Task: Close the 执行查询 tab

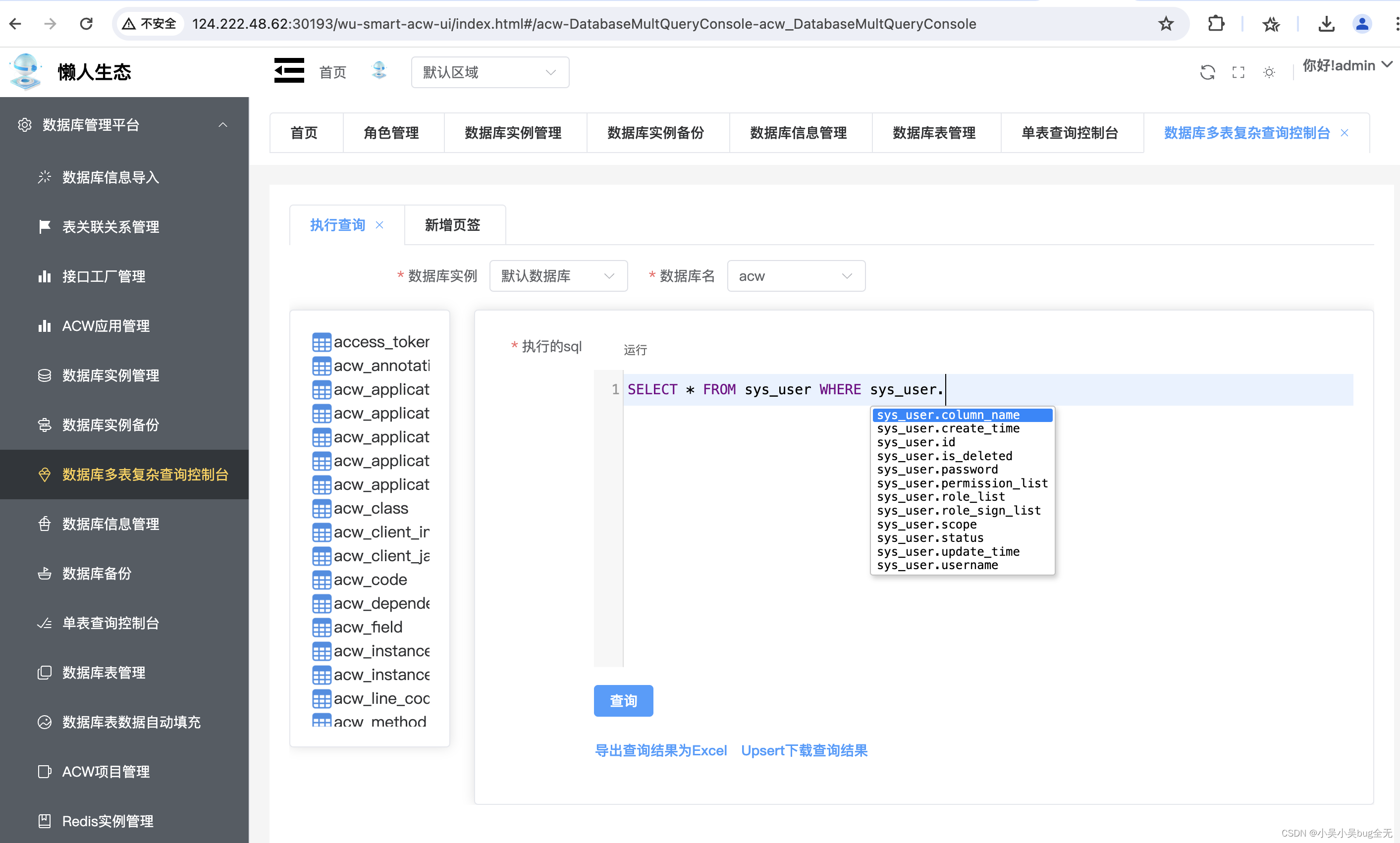Action: click(379, 225)
